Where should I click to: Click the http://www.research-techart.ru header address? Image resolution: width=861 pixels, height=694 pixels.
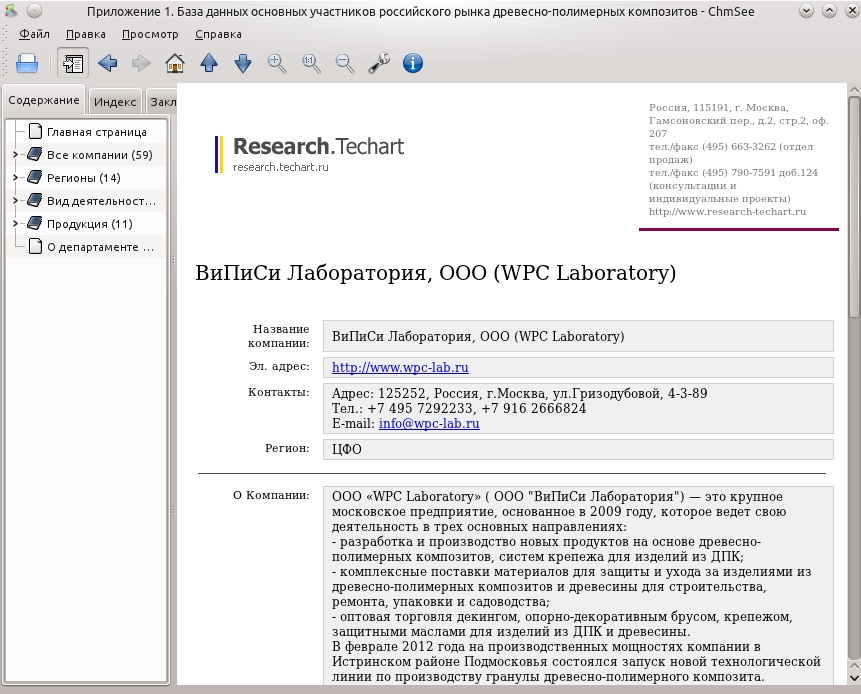(727, 211)
